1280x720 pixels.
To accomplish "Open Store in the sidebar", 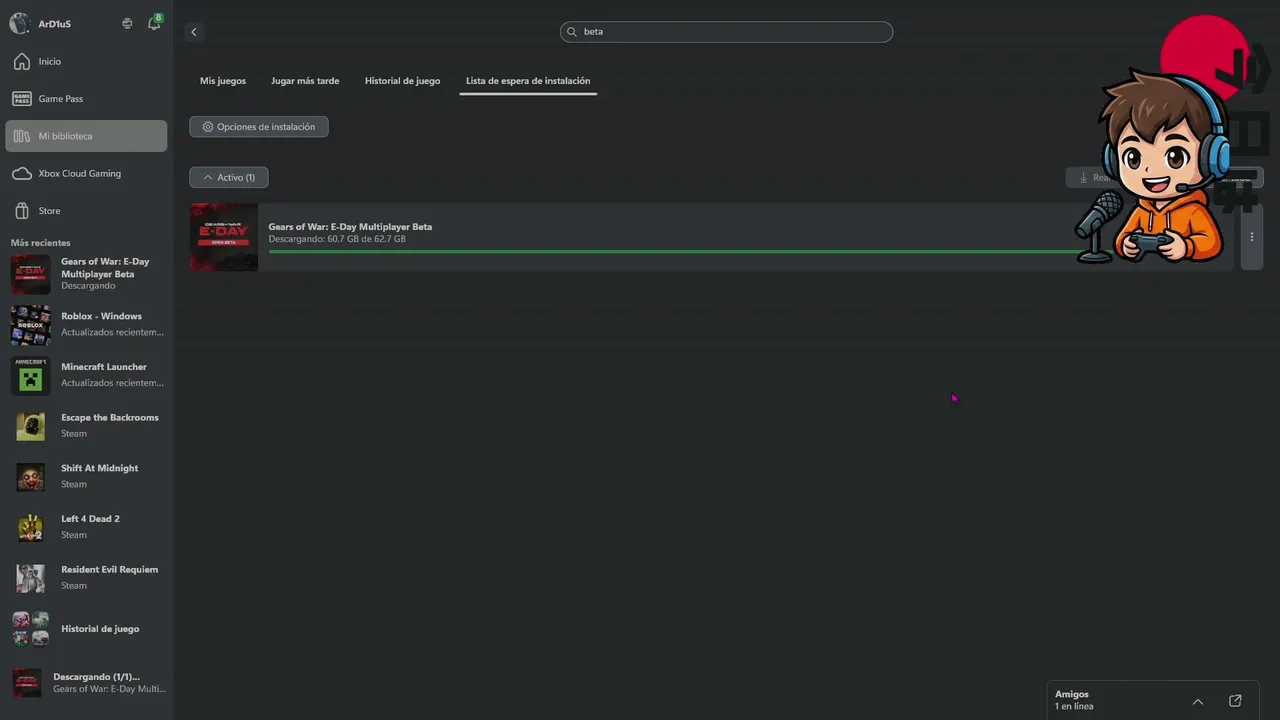I will [86, 211].
